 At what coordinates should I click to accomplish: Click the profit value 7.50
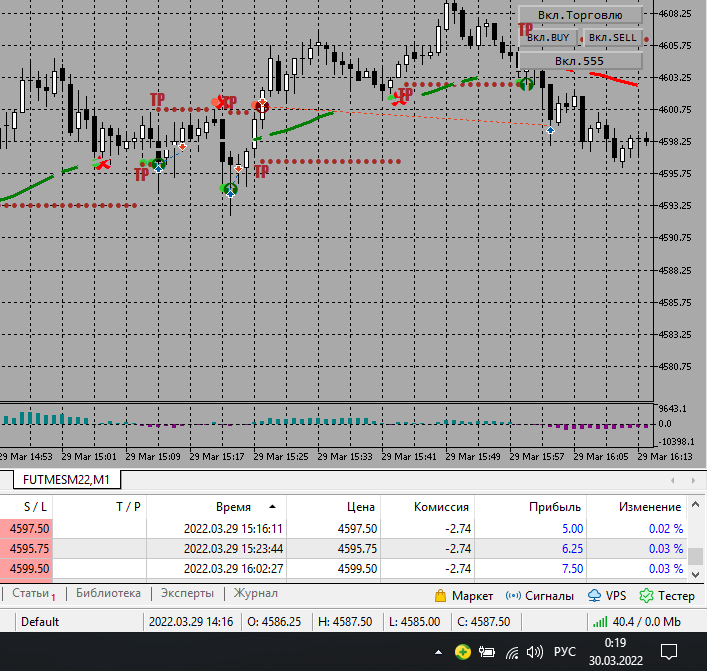pyautogui.click(x=572, y=569)
